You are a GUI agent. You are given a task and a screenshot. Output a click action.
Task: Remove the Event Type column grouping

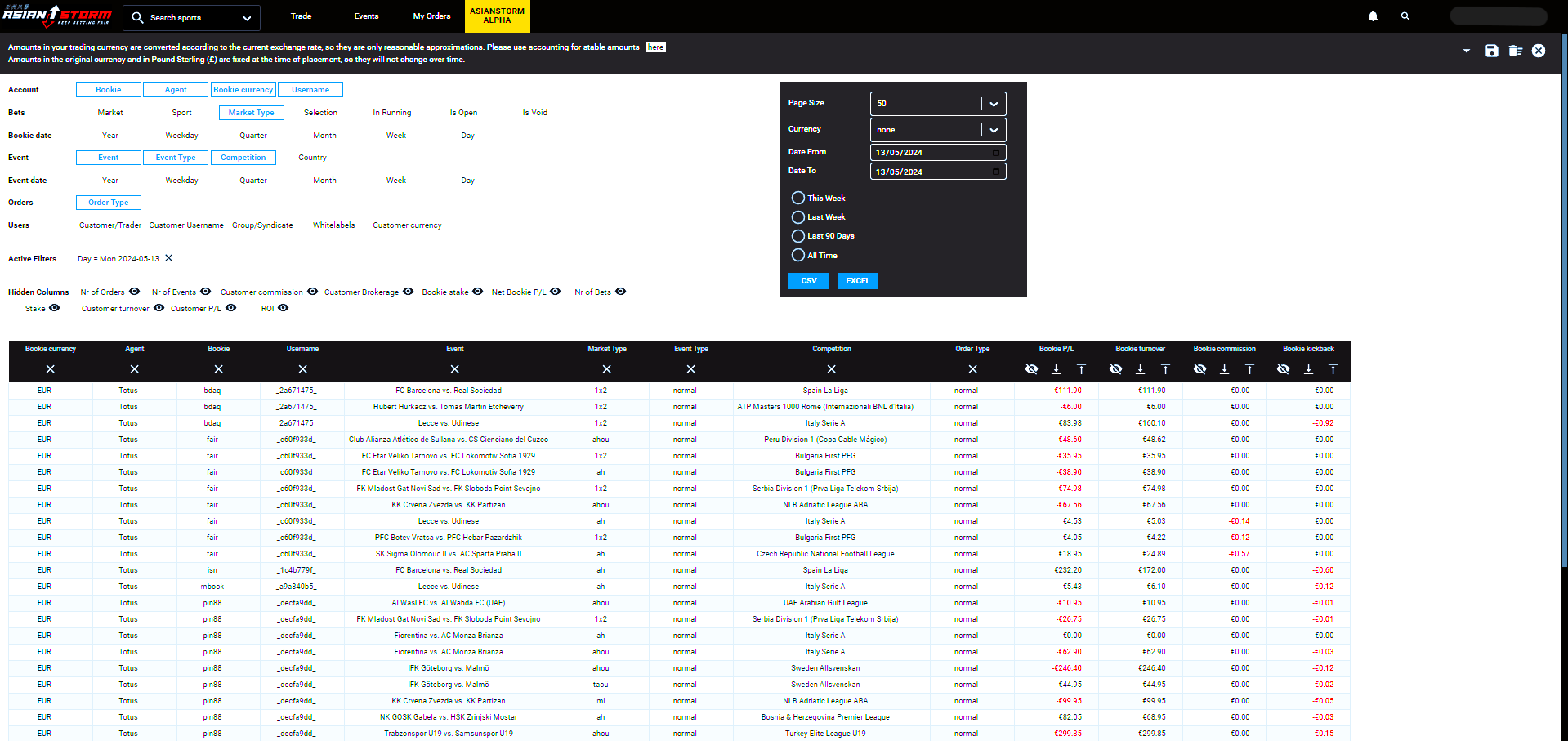[x=691, y=369]
